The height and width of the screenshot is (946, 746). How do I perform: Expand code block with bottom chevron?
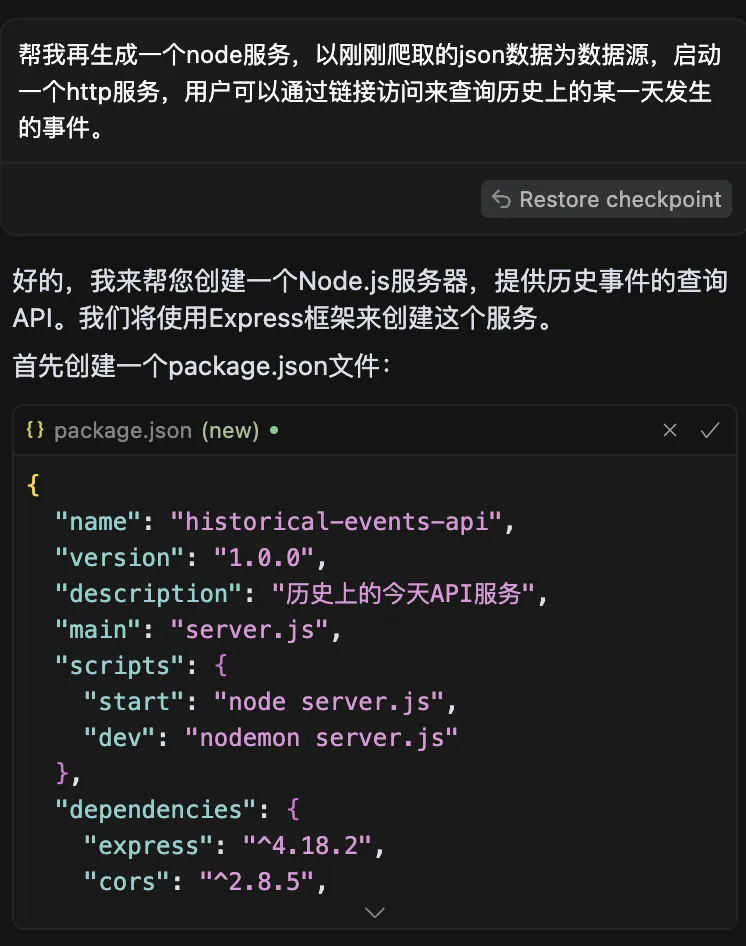[375, 912]
